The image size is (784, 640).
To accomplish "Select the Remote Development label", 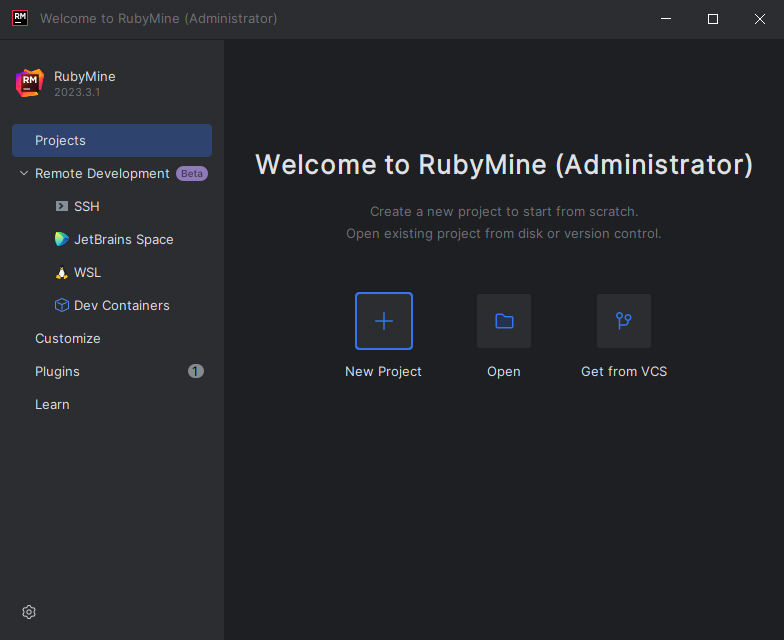I will (x=102, y=174).
